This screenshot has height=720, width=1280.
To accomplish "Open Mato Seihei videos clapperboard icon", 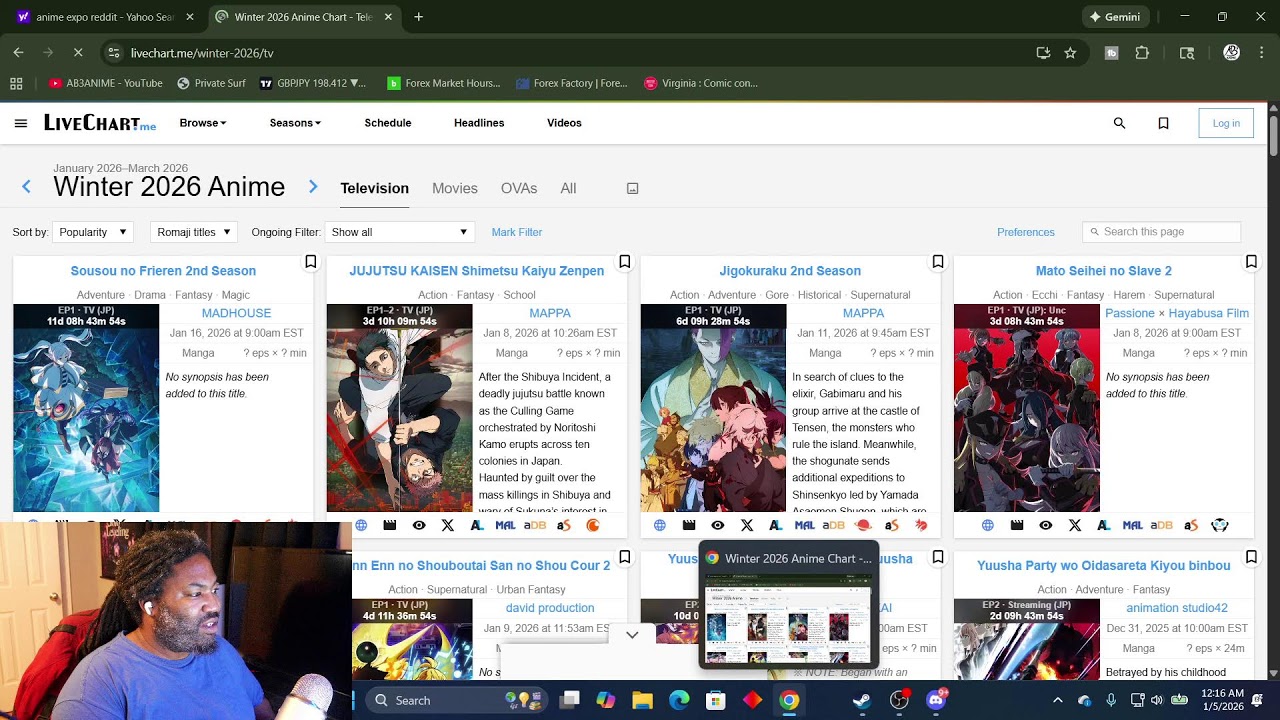I will coord(1017,525).
